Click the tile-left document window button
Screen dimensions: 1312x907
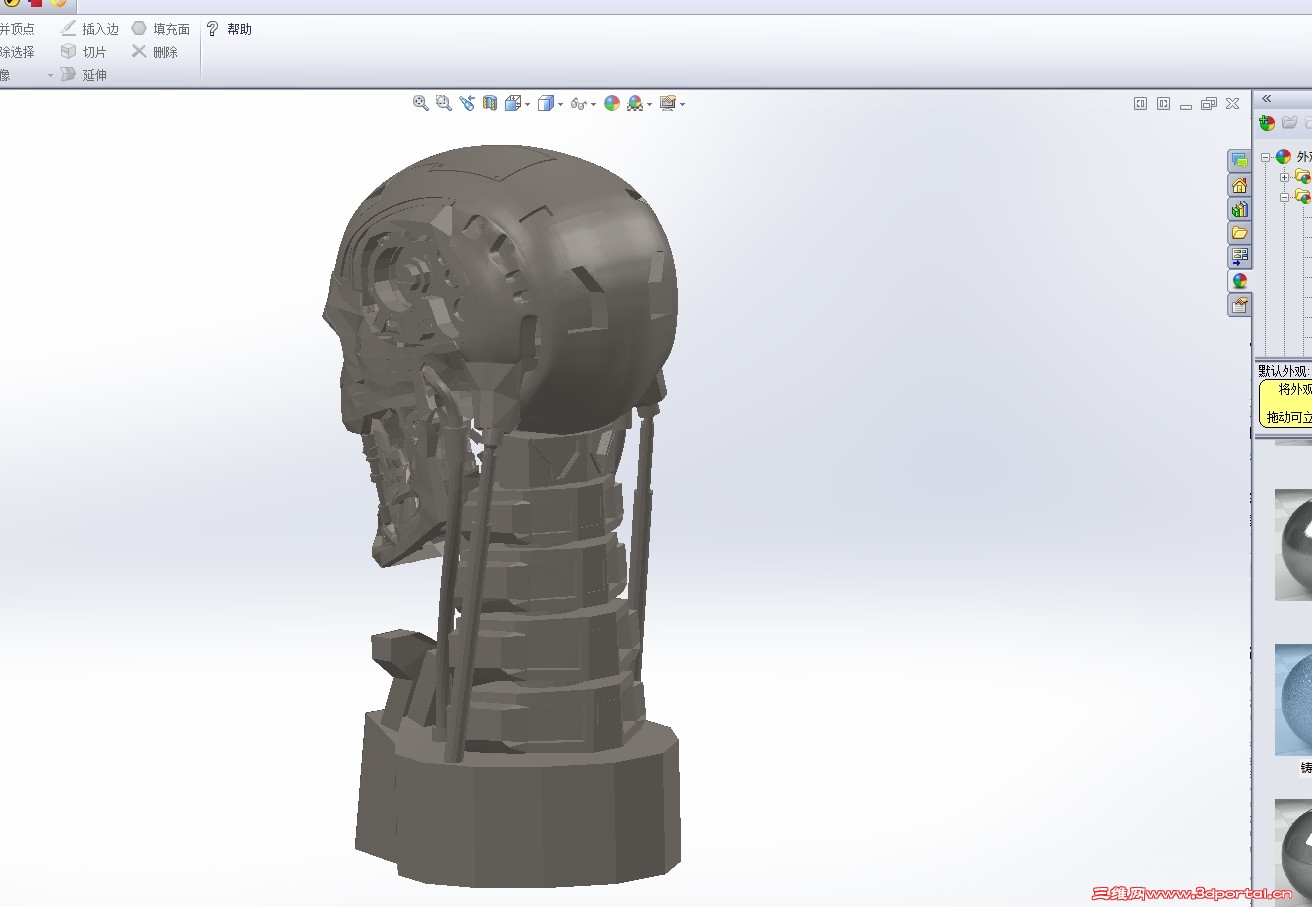coord(1140,103)
